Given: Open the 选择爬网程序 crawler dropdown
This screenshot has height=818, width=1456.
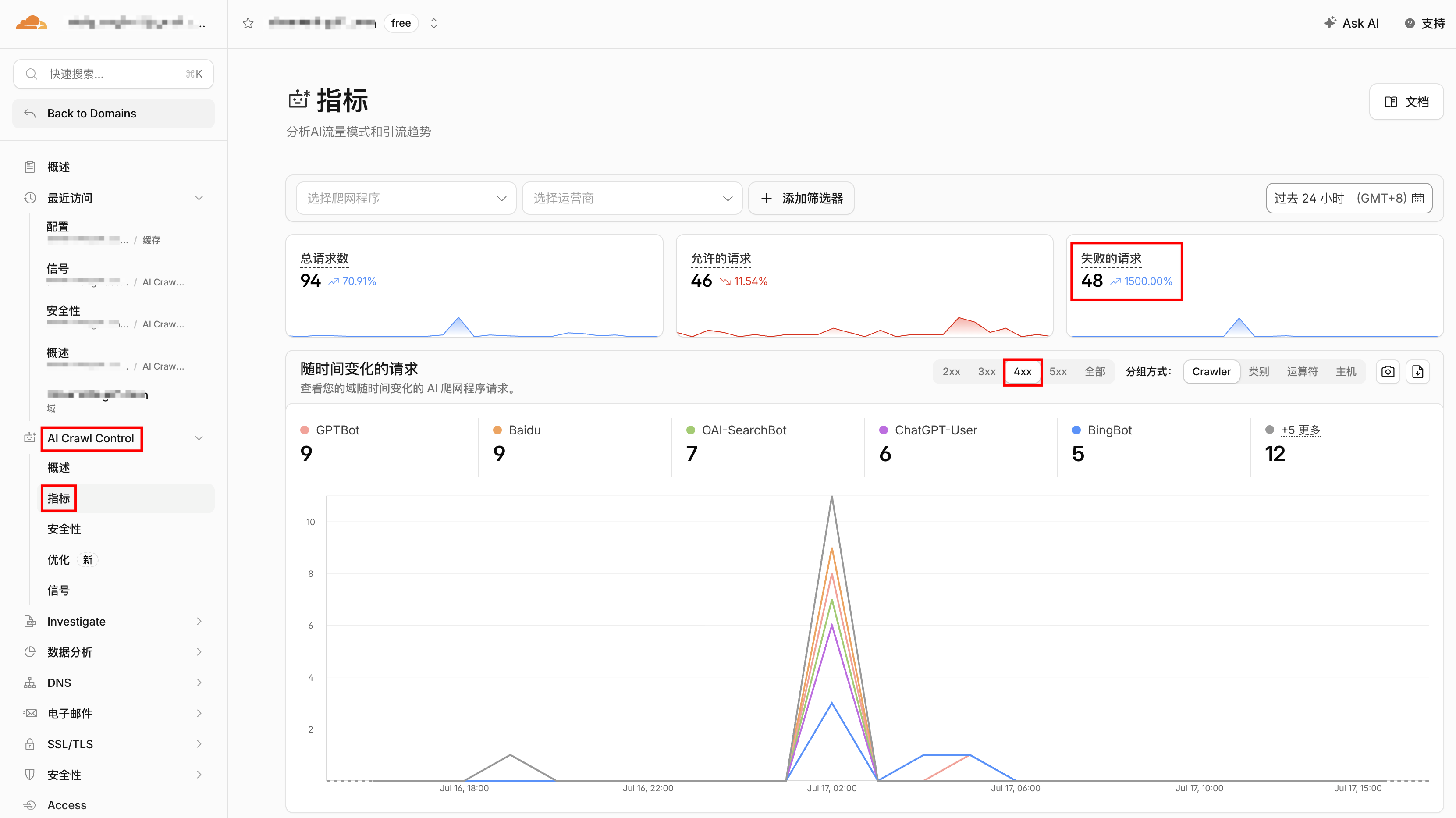Looking at the screenshot, I should 406,199.
